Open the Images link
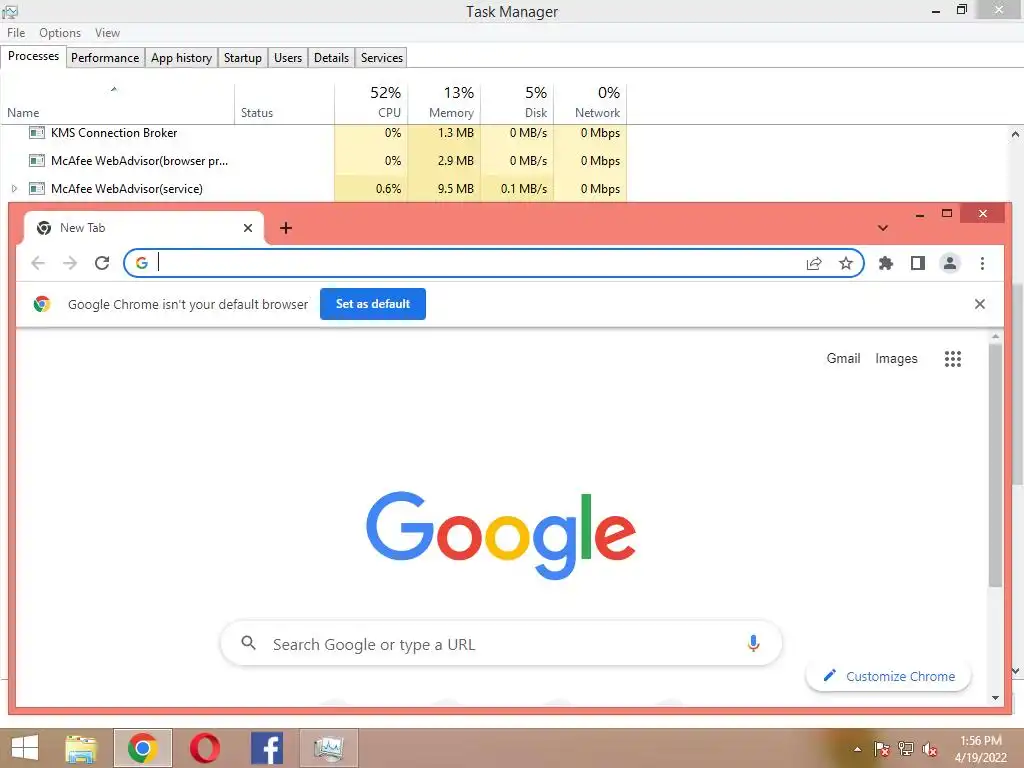 (x=896, y=359)
